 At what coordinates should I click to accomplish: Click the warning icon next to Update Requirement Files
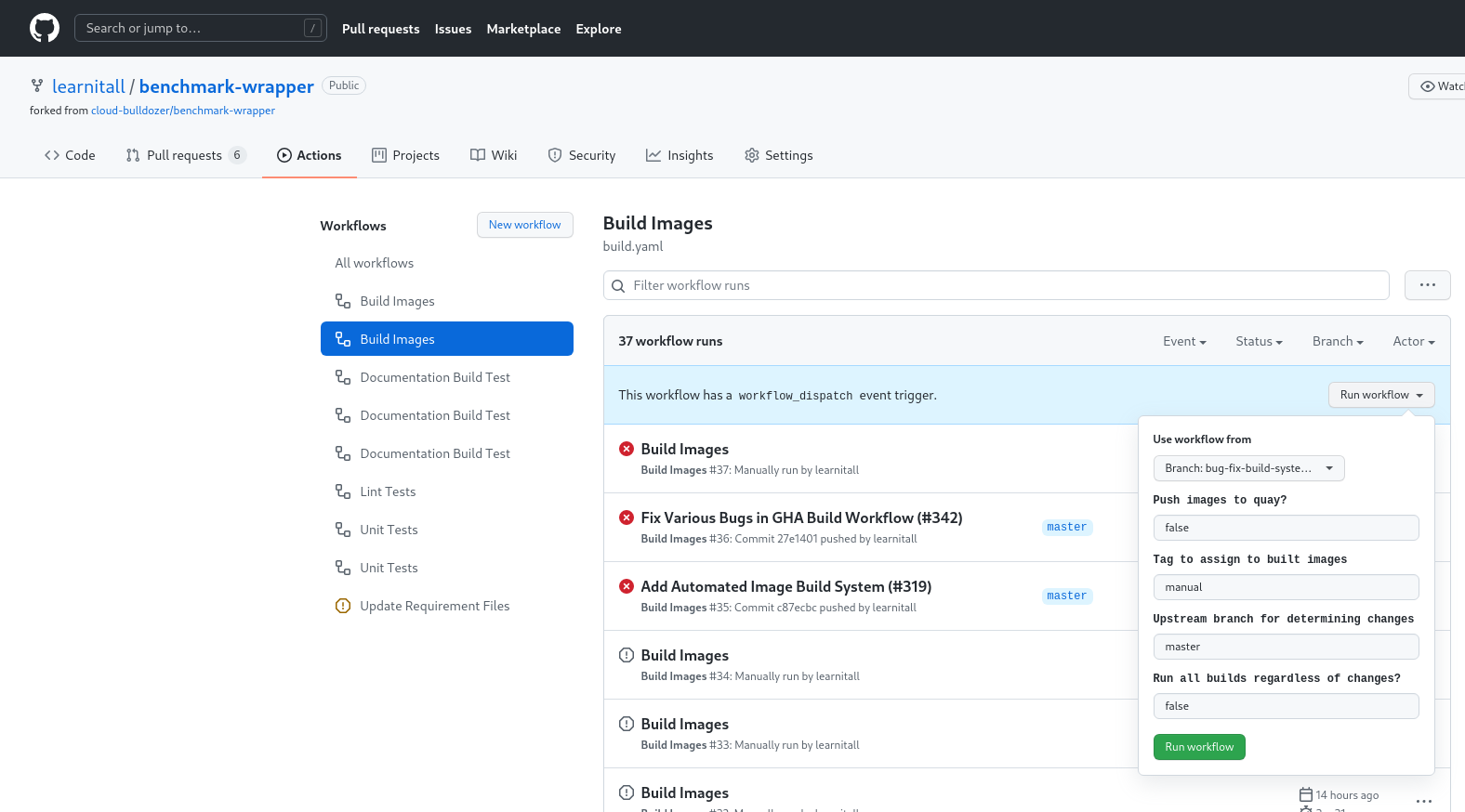click(x=343, y=606)
